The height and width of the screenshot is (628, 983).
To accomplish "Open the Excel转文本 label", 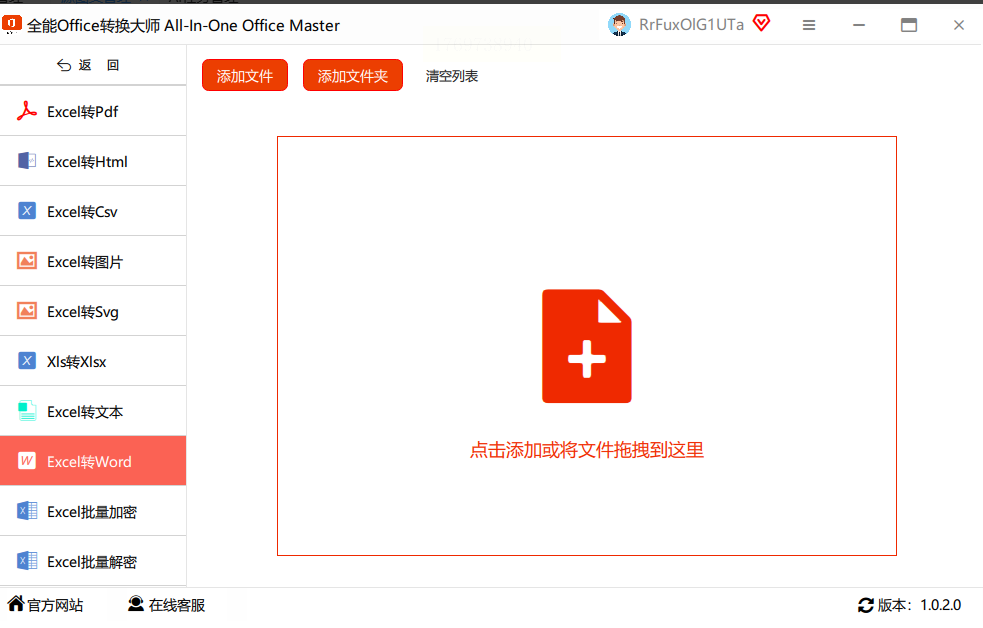I will click(85, 412).
